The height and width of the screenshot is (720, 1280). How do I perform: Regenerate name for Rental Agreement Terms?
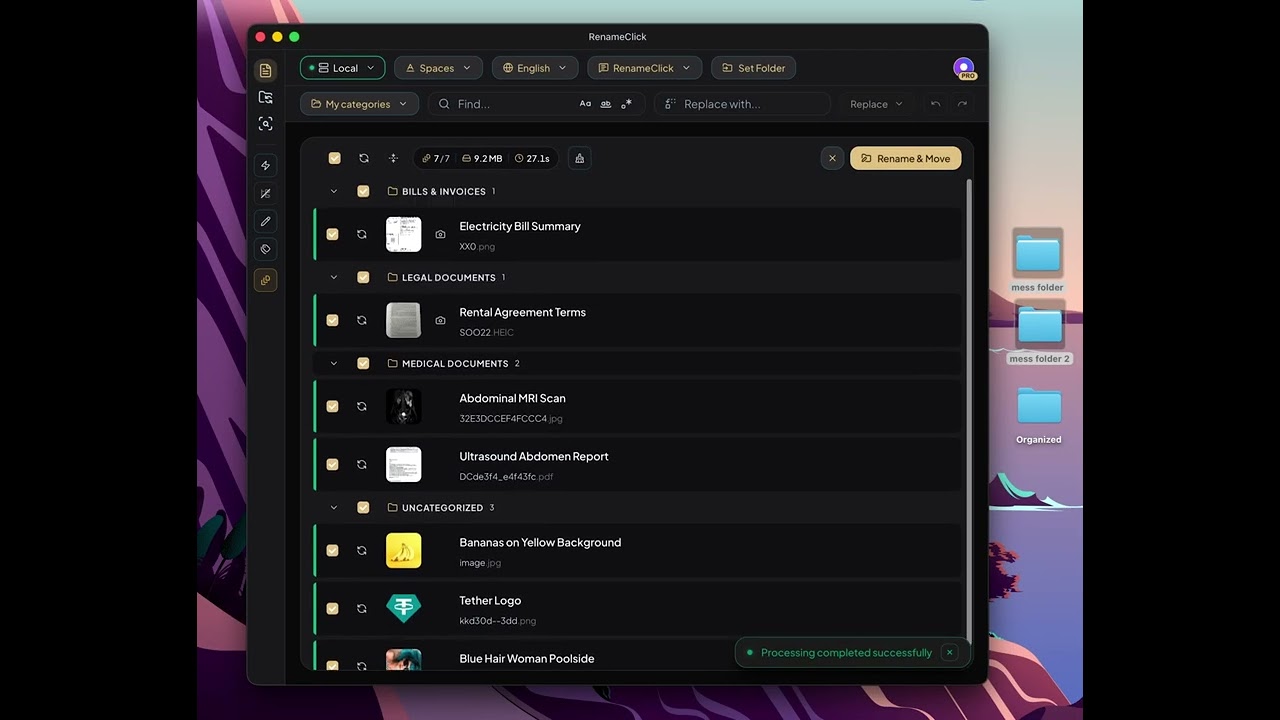pyautogui.click(x=362, y=320)
